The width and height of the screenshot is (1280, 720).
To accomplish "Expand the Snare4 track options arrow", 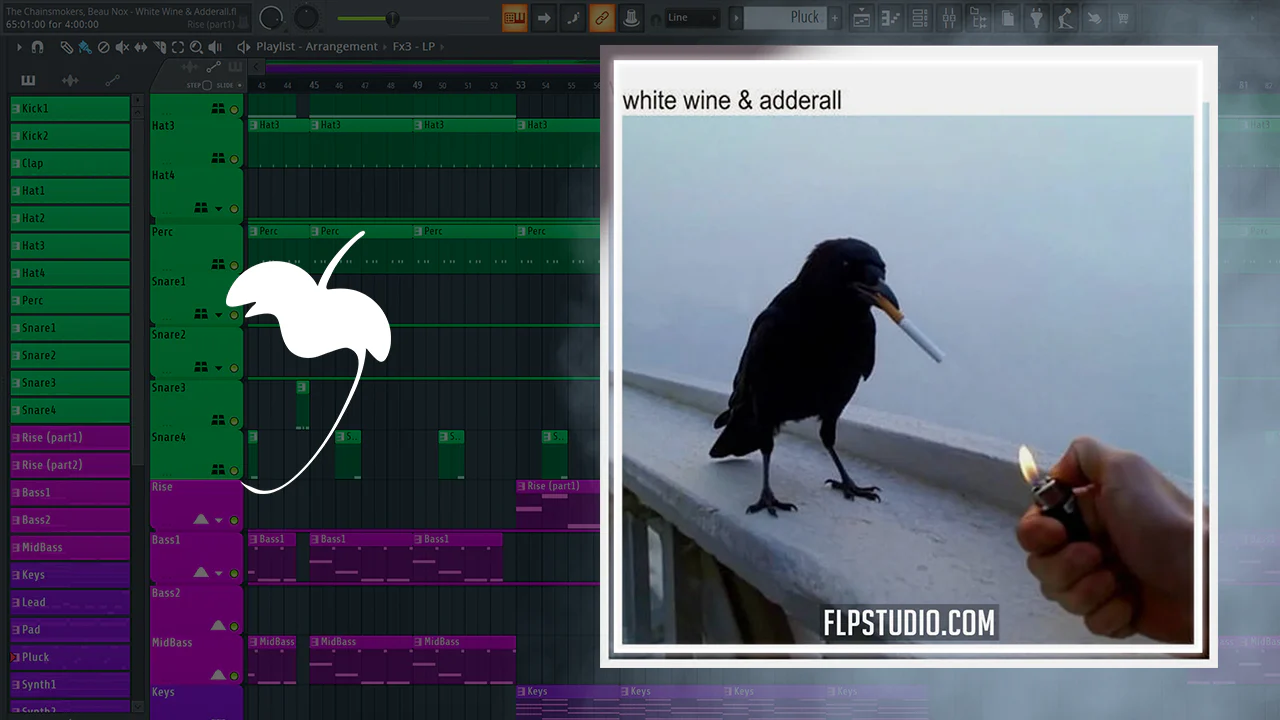I will tap(219, 469).
